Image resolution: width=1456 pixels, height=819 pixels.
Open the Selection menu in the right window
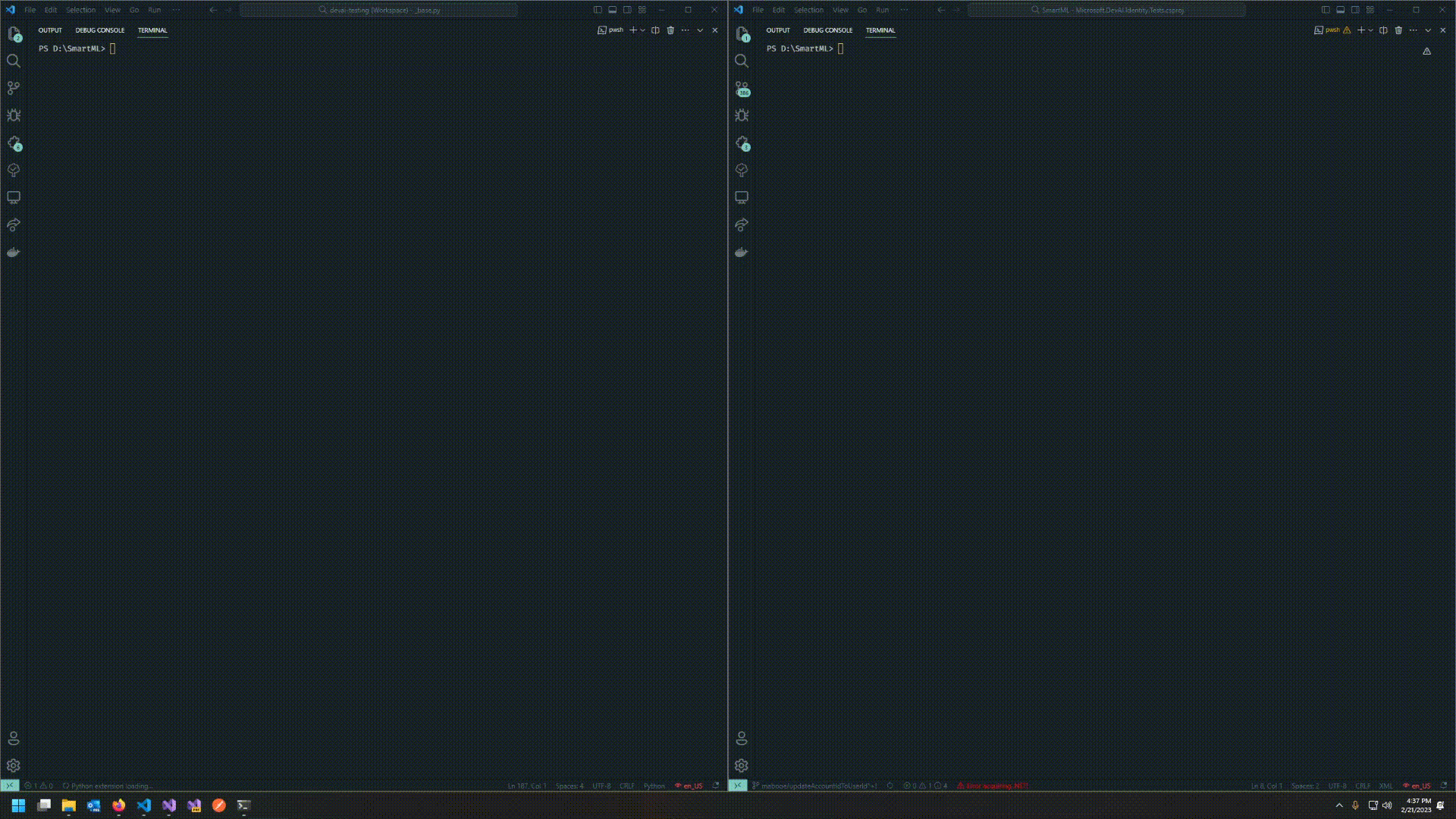[x=808, y=10]
